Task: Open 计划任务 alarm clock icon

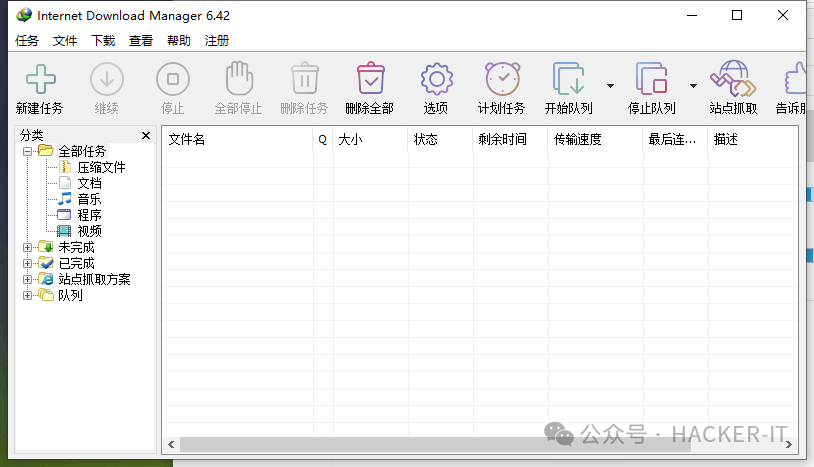Action: tap(503, 78)
